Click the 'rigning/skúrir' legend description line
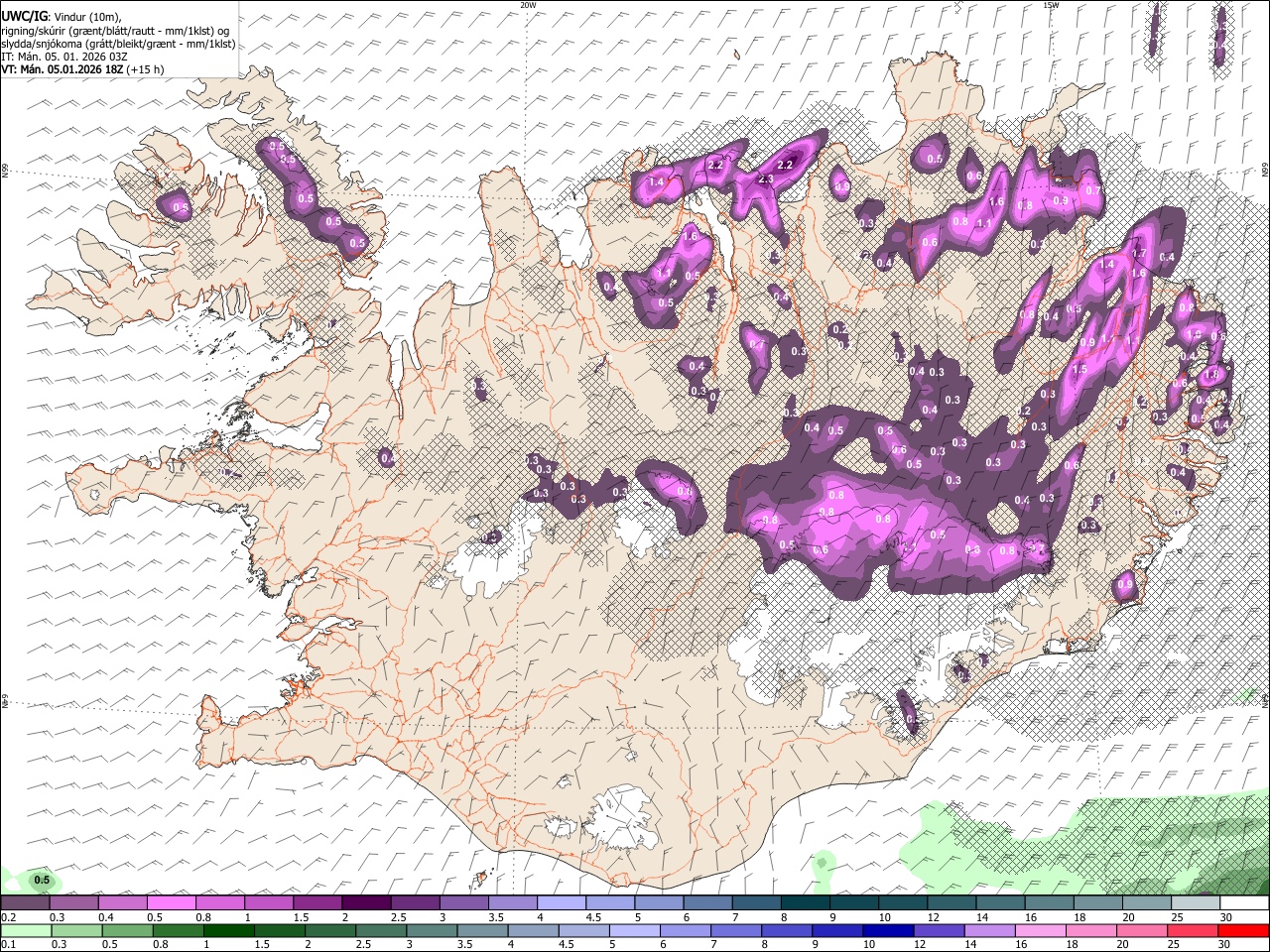 coord(114,31)
